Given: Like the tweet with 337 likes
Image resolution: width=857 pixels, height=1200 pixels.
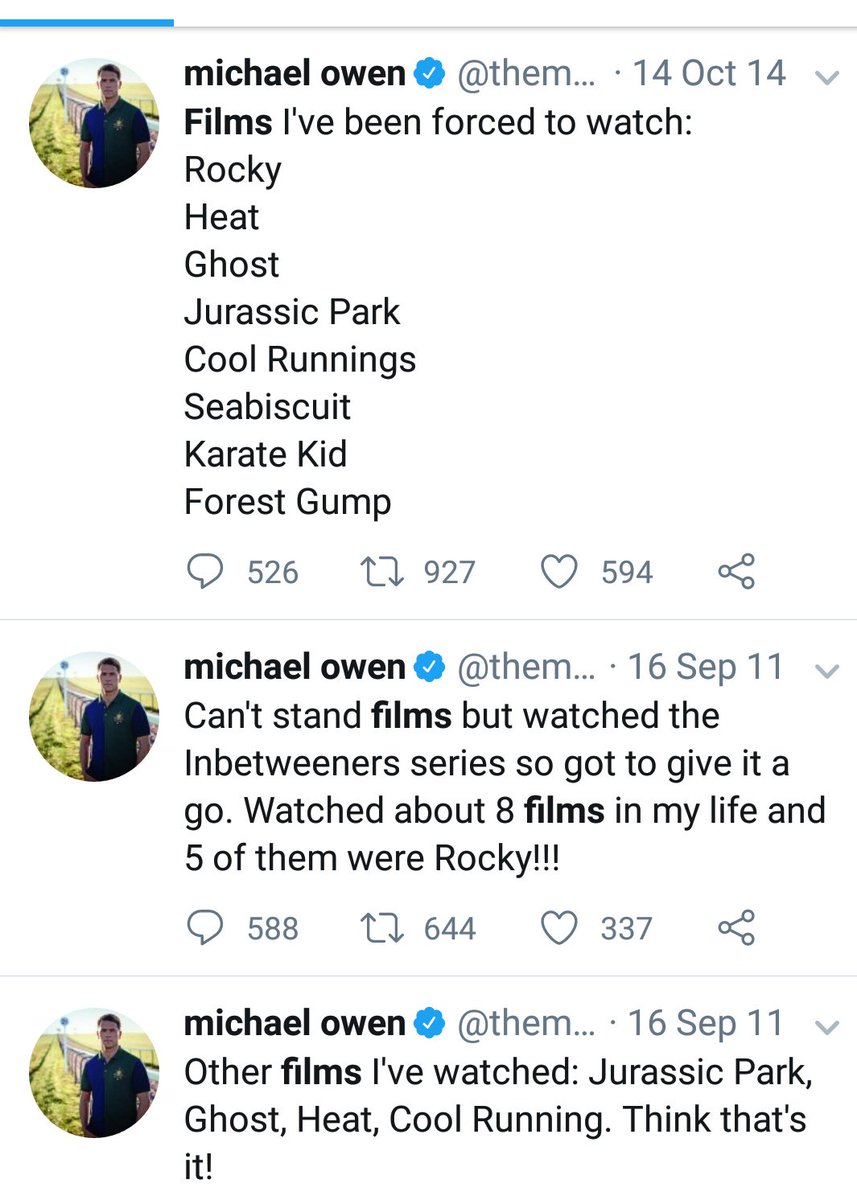Looking at the screenshot, I should pos(559,928).
